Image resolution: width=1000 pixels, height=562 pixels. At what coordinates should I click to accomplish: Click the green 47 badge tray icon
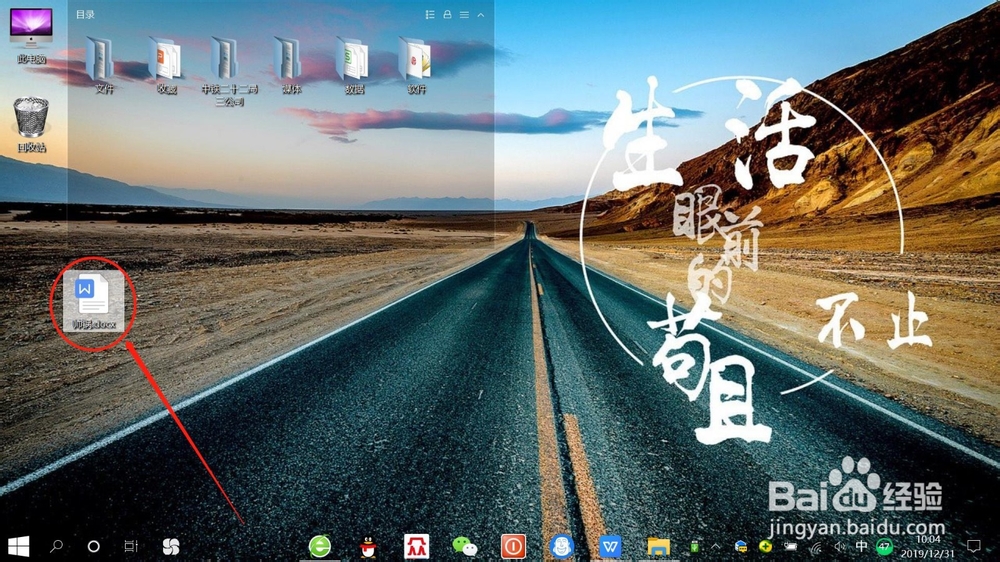(x=884, y=546)
